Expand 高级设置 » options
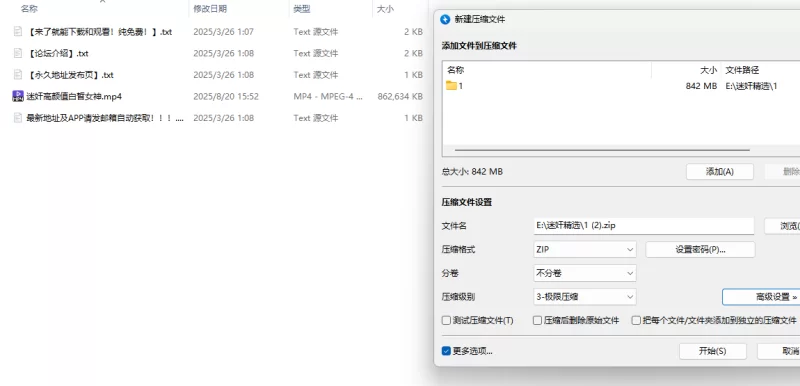The width and height of the screenshot is (800, 386). pos(761,297)
